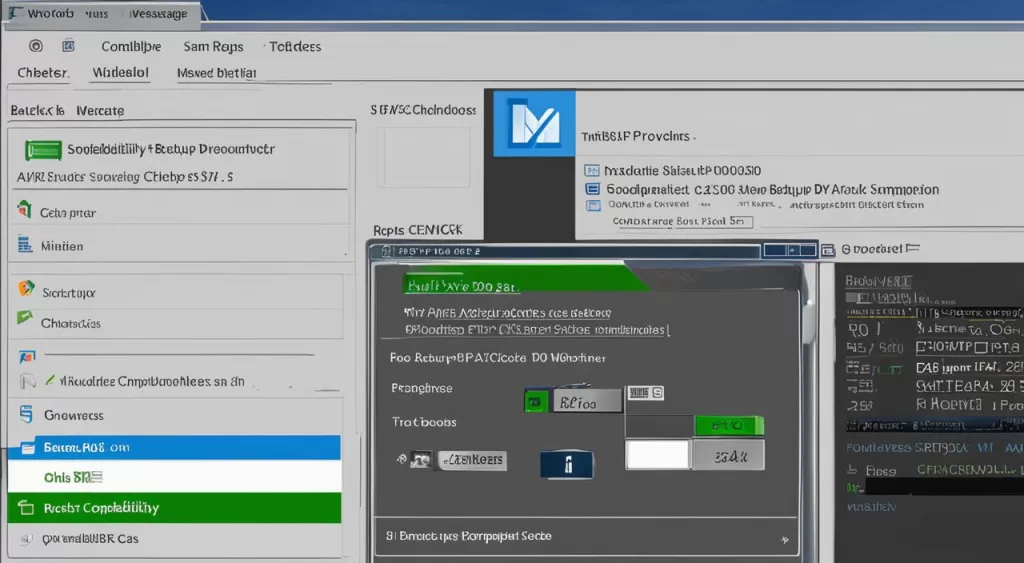Click the dialog's title bar icon
1024x563 pixels.
(387, 251)
